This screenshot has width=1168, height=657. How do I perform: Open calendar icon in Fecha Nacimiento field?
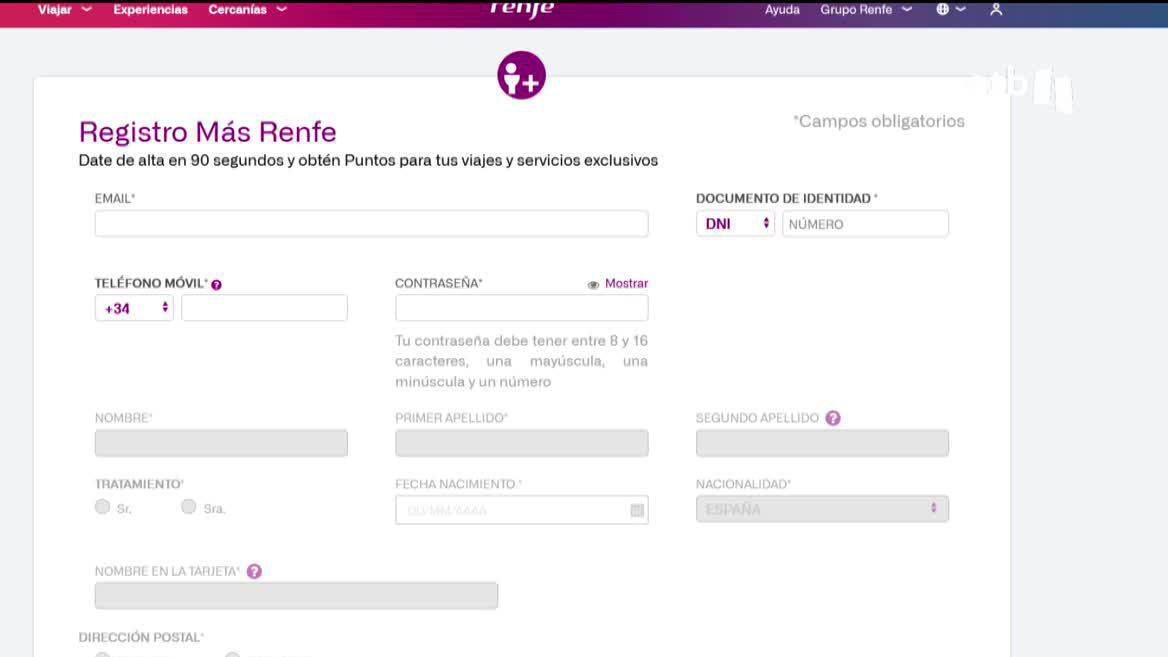point(637,510)
